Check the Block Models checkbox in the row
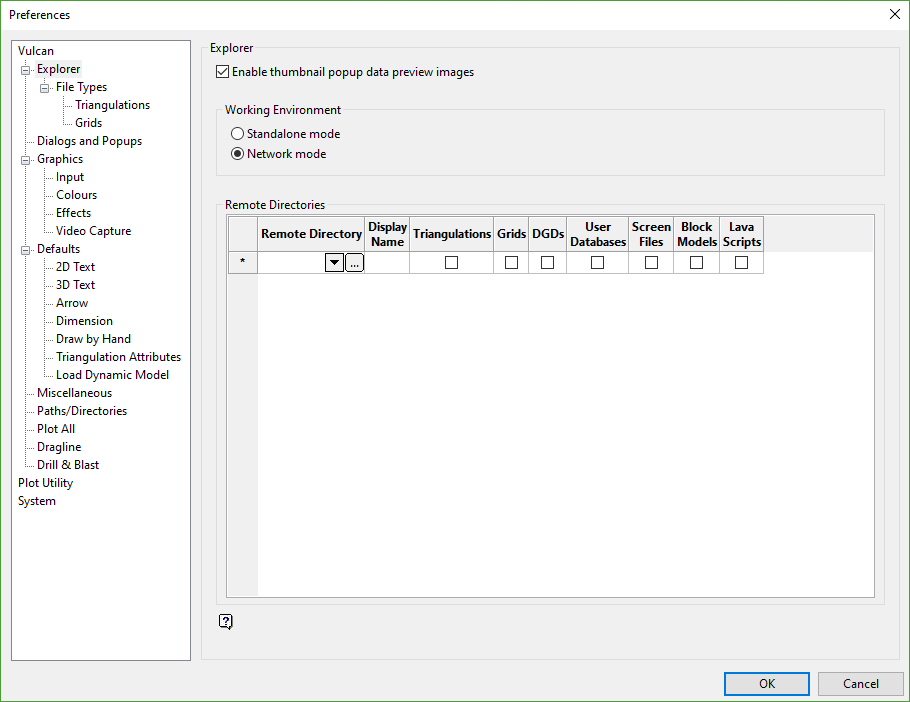 point(696,263)
